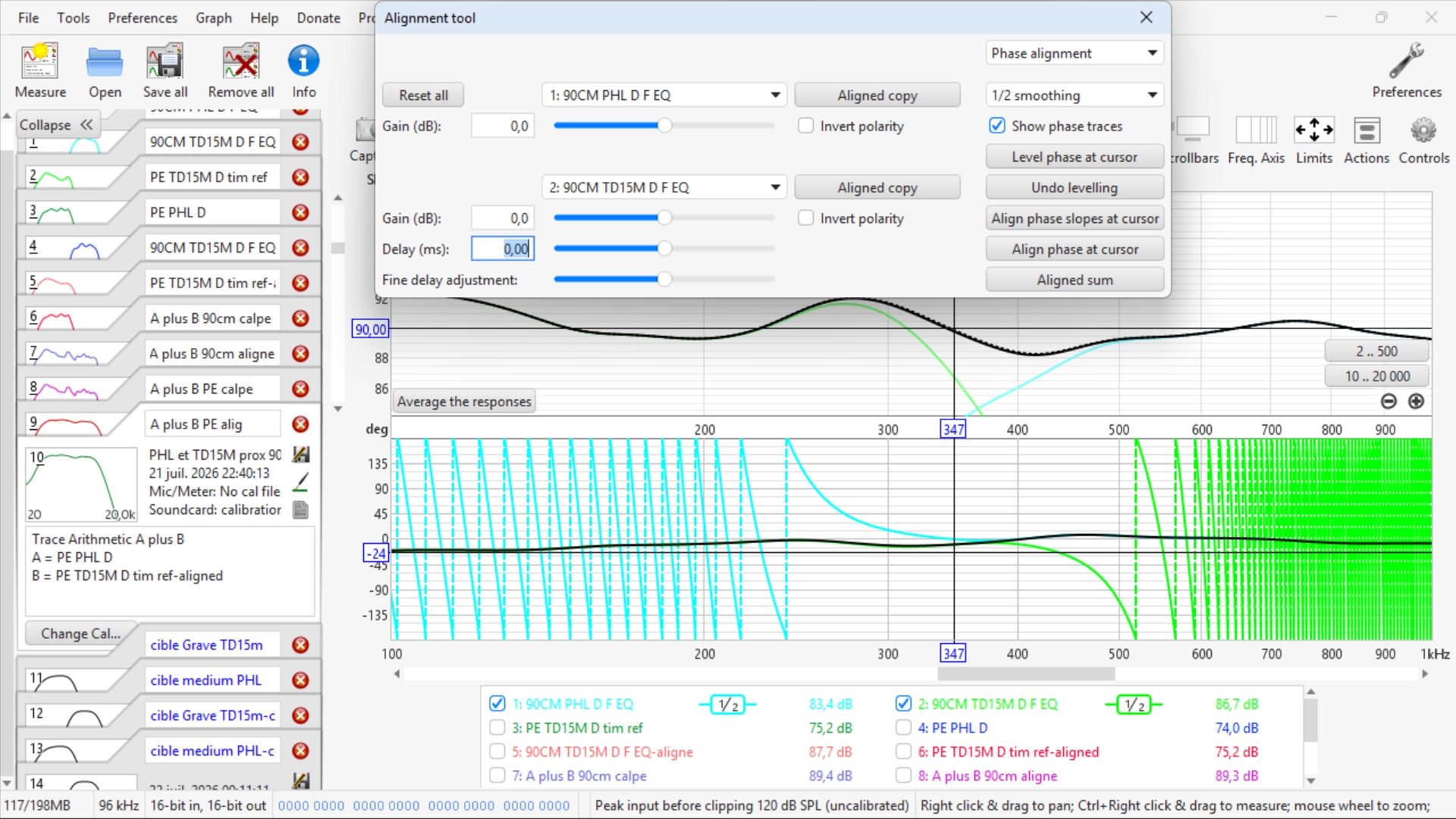Image resolution: width=1456 pixels, height=819 pixels.
Task: Click the Save all icon
Action: point(165,62)
